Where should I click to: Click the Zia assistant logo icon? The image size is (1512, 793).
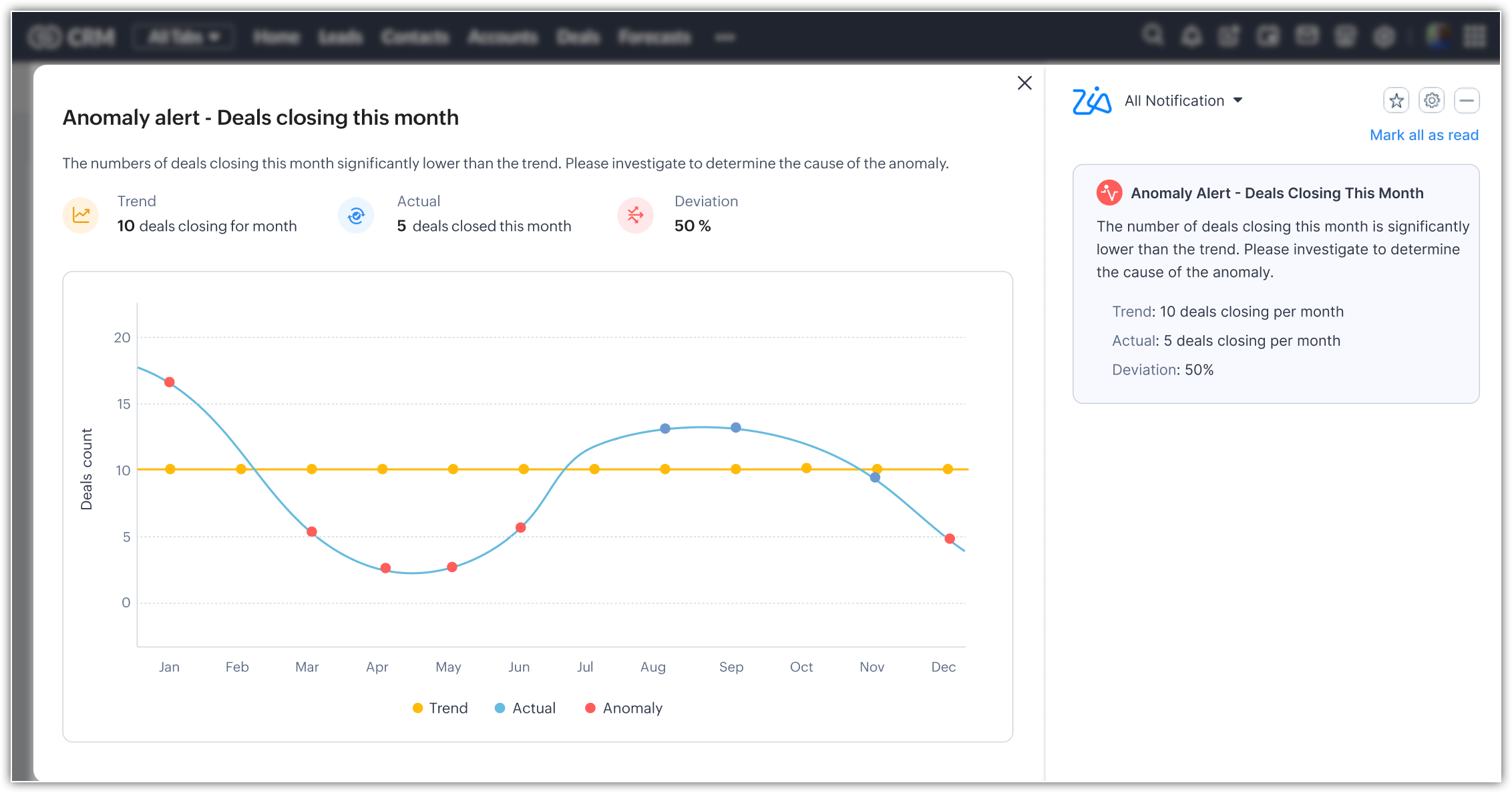click(x=1091, y=101)
